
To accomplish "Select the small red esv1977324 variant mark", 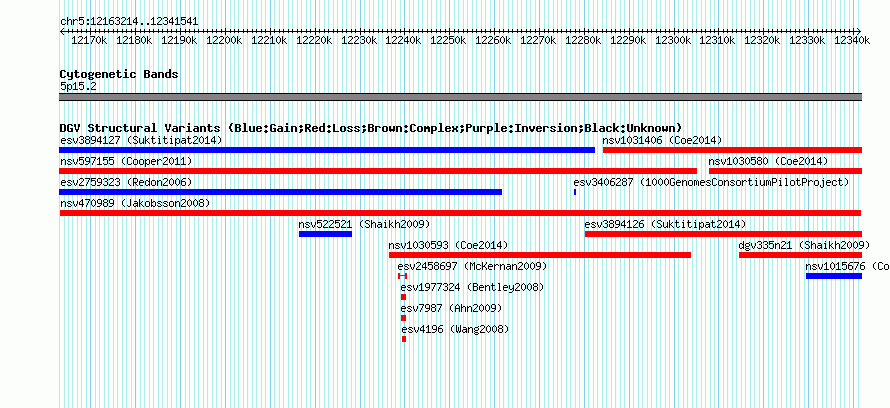I will coord(404,297).
